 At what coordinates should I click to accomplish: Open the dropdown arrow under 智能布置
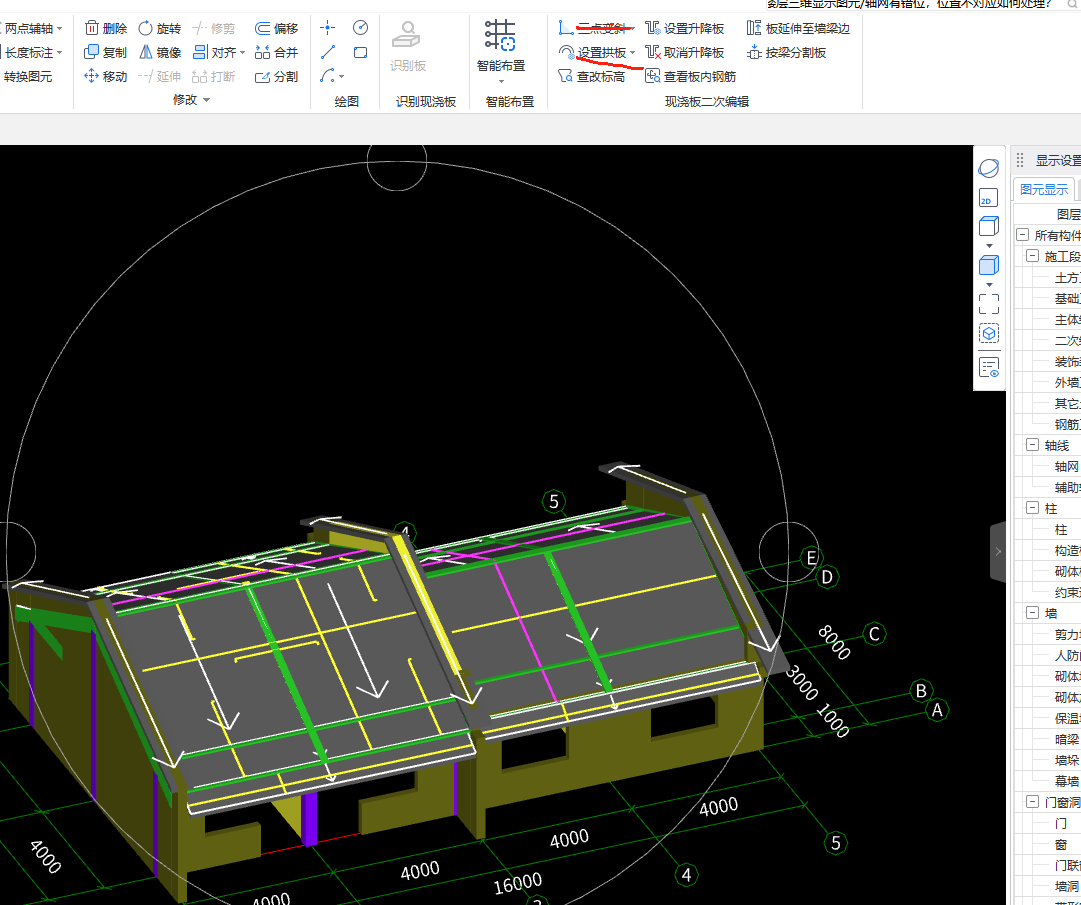[x=501, y=82]
